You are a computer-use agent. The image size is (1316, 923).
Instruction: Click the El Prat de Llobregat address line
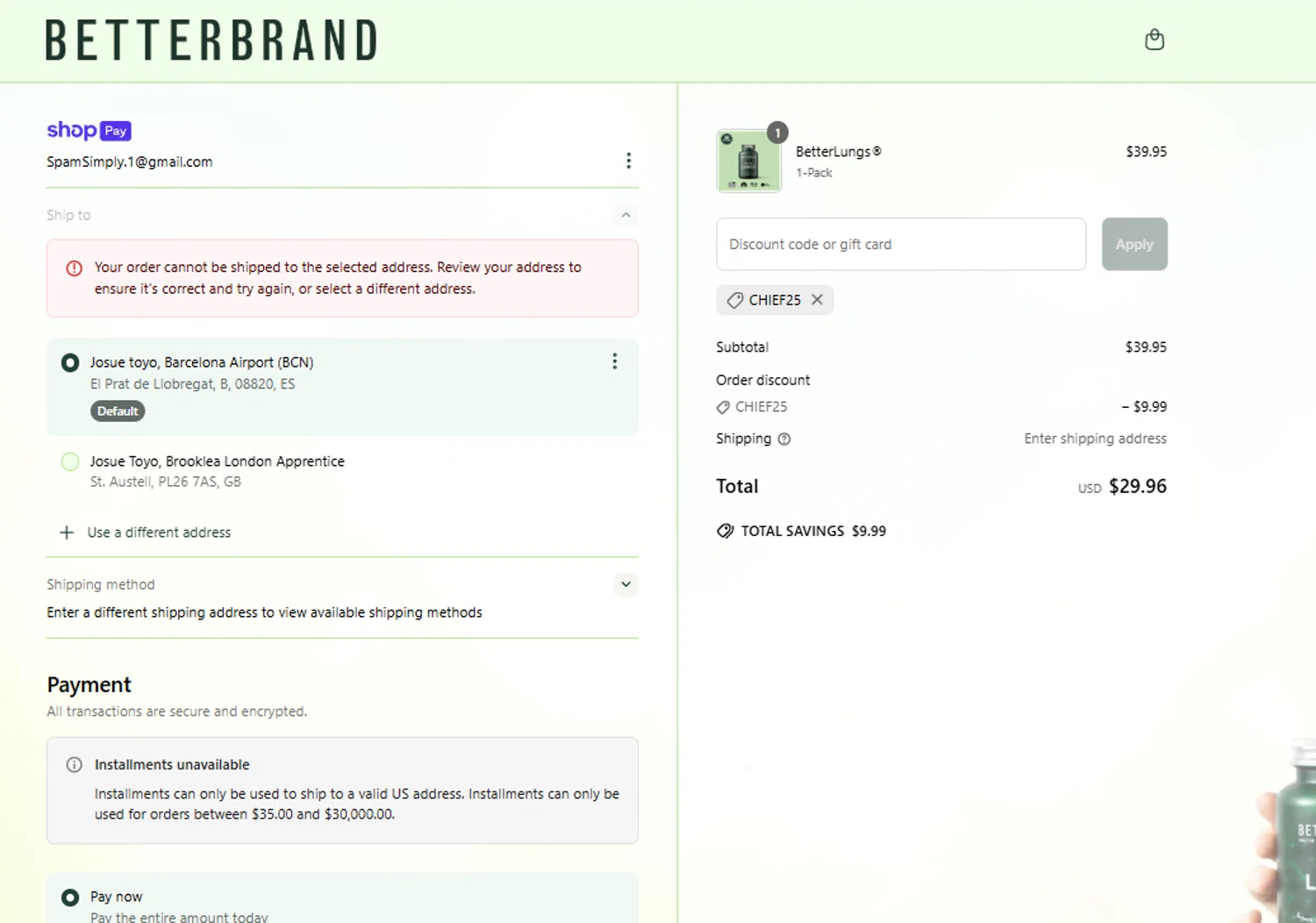(193, 384)
